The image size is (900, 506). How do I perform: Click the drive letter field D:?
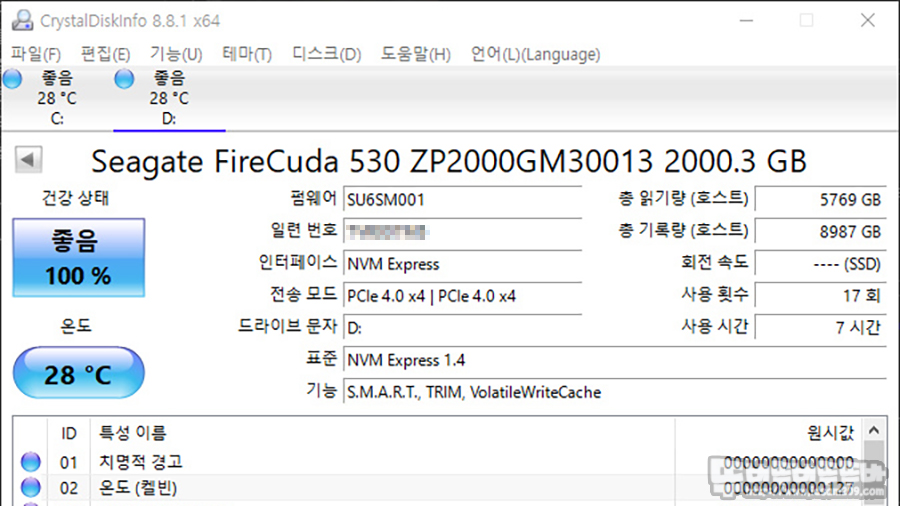[463, 328]
